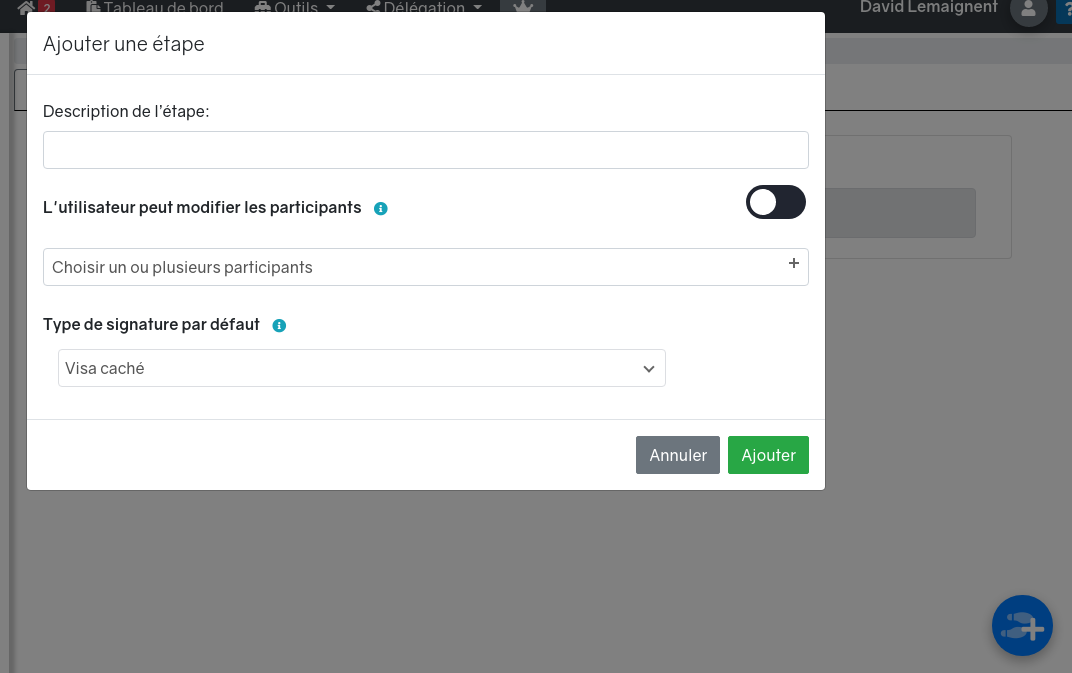Click the blue floating add-signature button
The height and width of the screenshot is (673, 1072).
click(x=1022, y=625)
